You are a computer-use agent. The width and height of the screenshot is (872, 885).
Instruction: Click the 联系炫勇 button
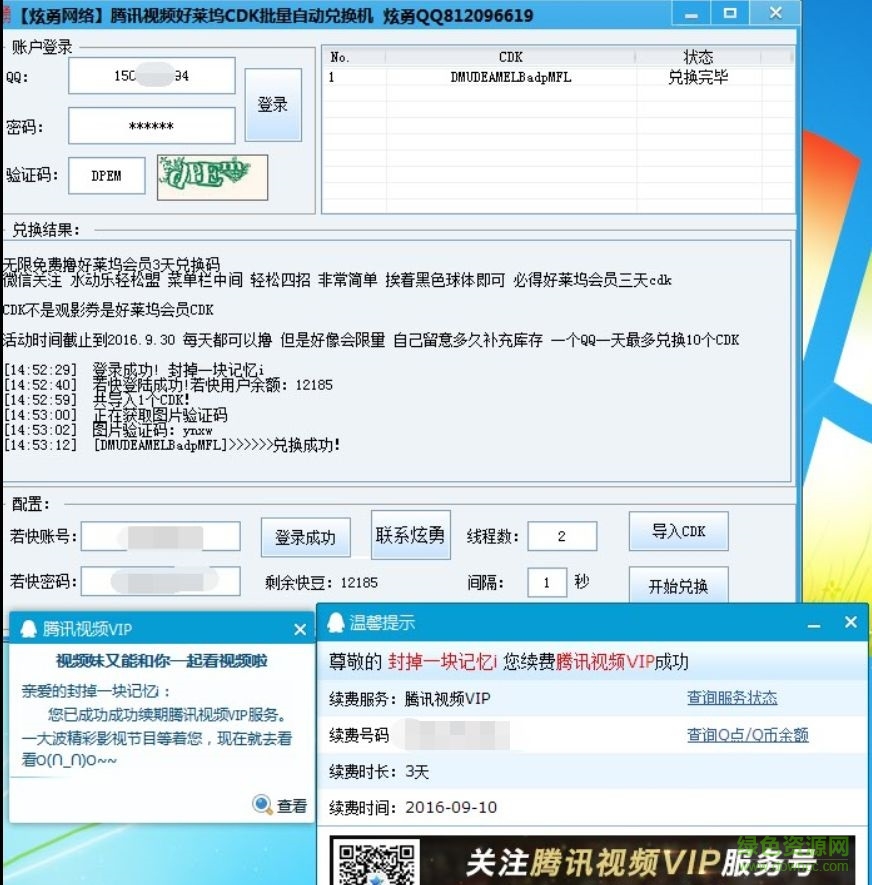pyautogui.click(x=410, y=535)
